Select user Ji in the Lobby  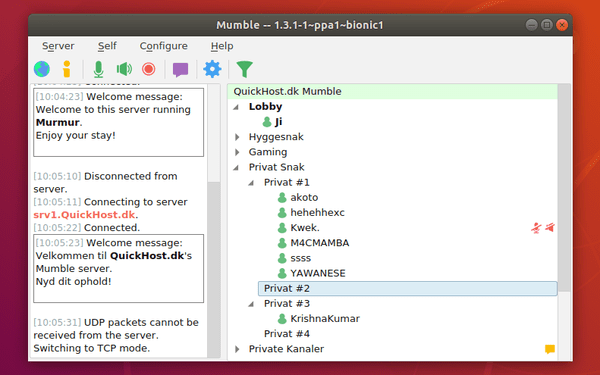coord(279,122)
